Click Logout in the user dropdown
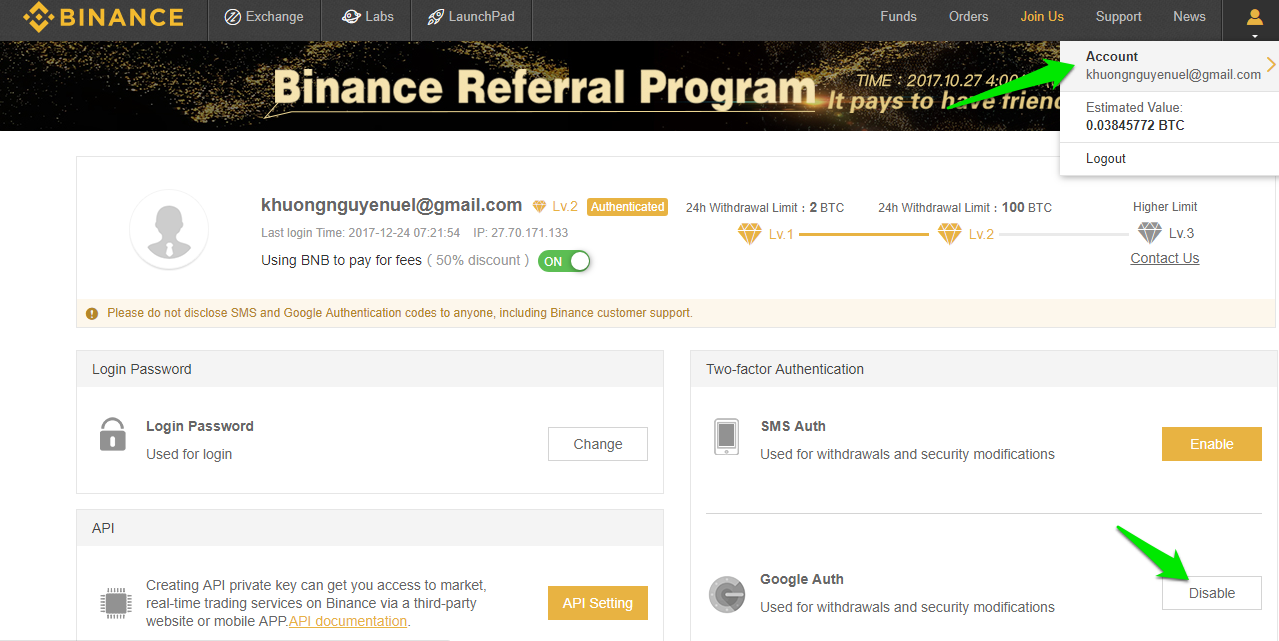This screenshot has height=641, width=1279. tap(1106, 158)
